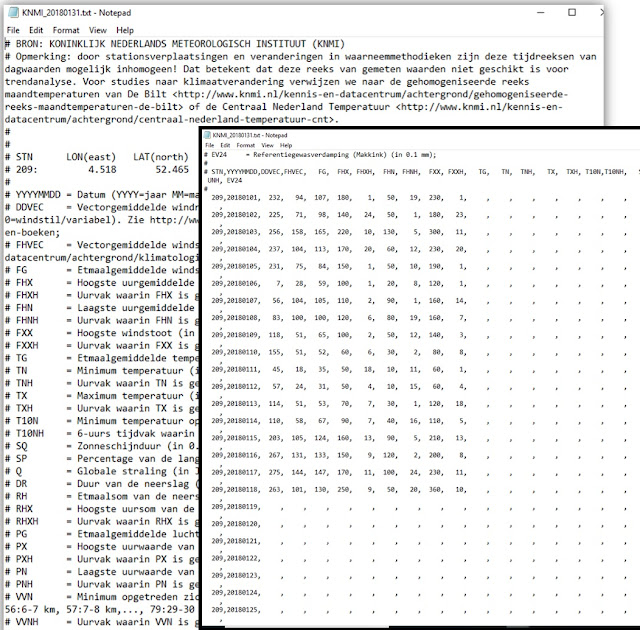Click the back window title KNMI_20180131.txt

(x=57, y=13)
